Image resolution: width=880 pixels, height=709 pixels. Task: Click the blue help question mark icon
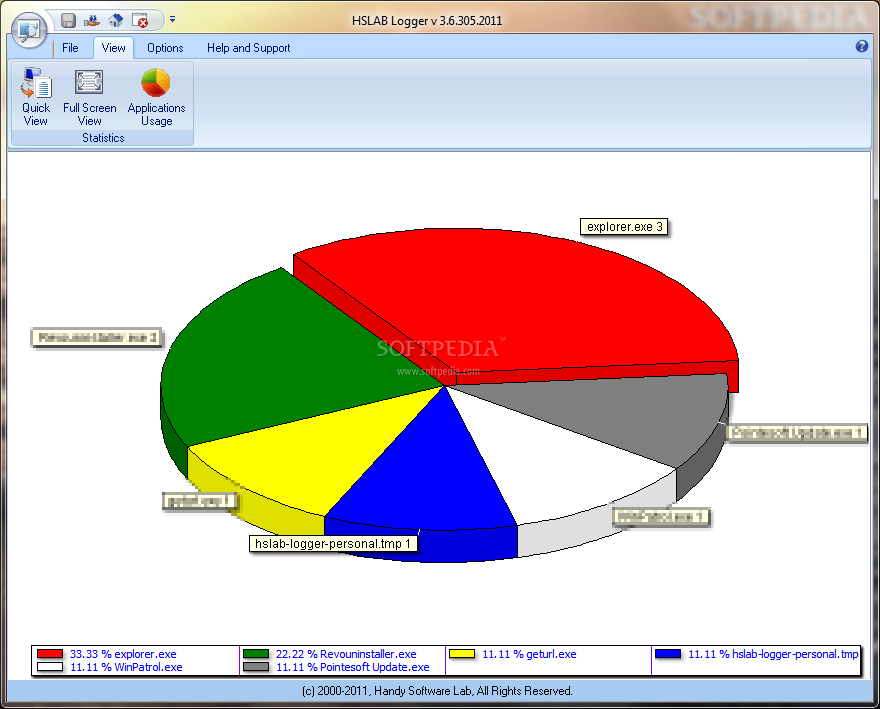(x=861, y=47)
